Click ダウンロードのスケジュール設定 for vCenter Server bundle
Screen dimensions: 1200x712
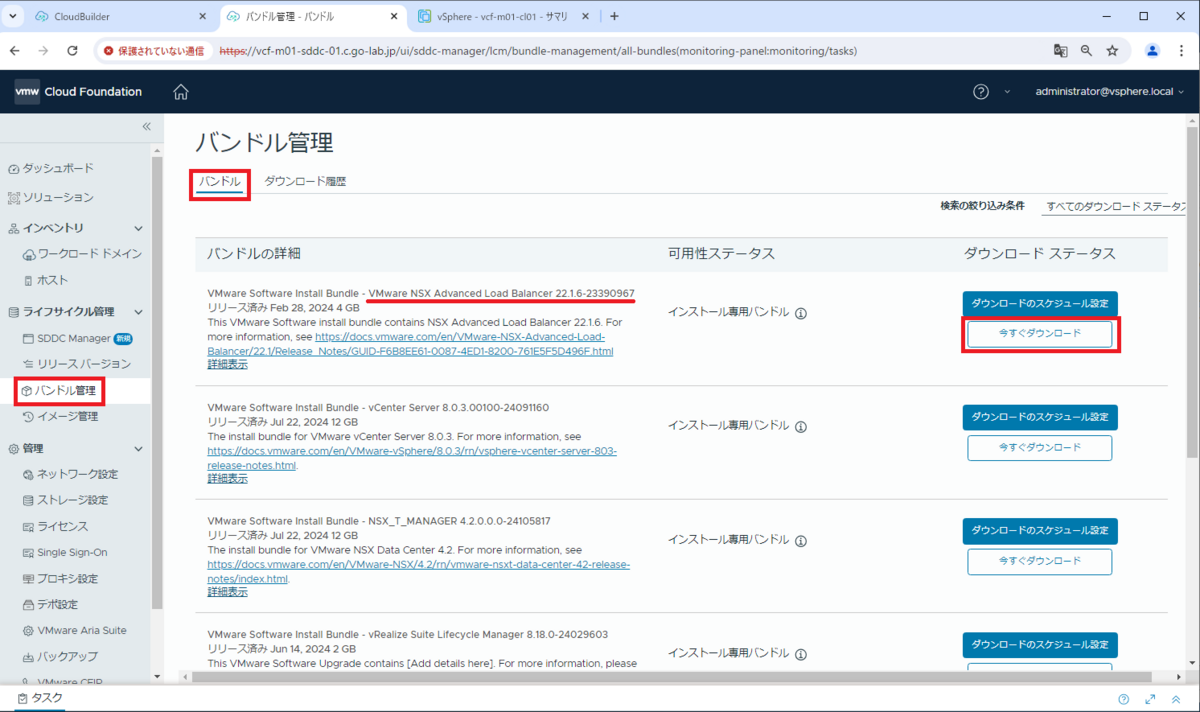point(1040,417)
